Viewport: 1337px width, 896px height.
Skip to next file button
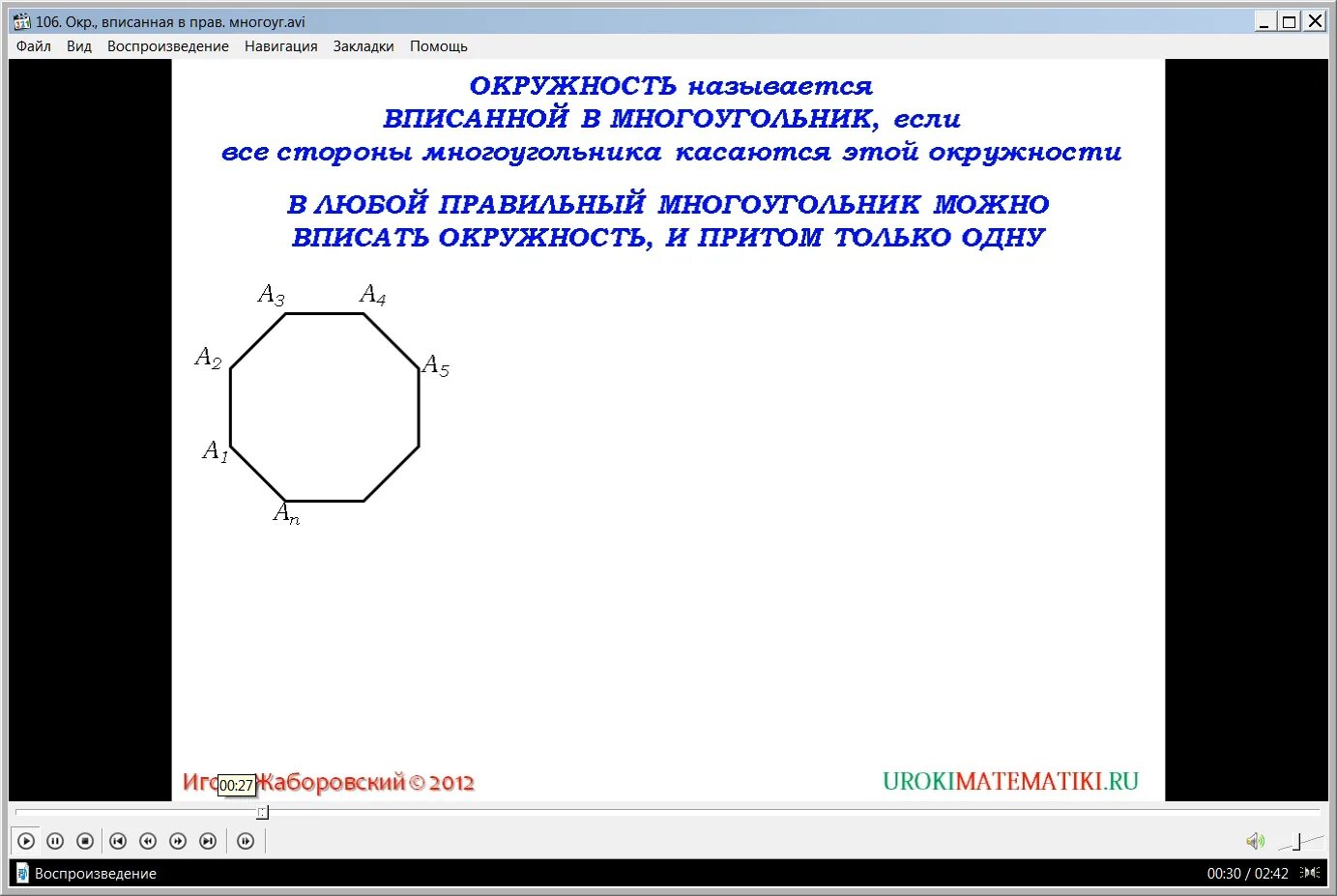tap(208, 841)
